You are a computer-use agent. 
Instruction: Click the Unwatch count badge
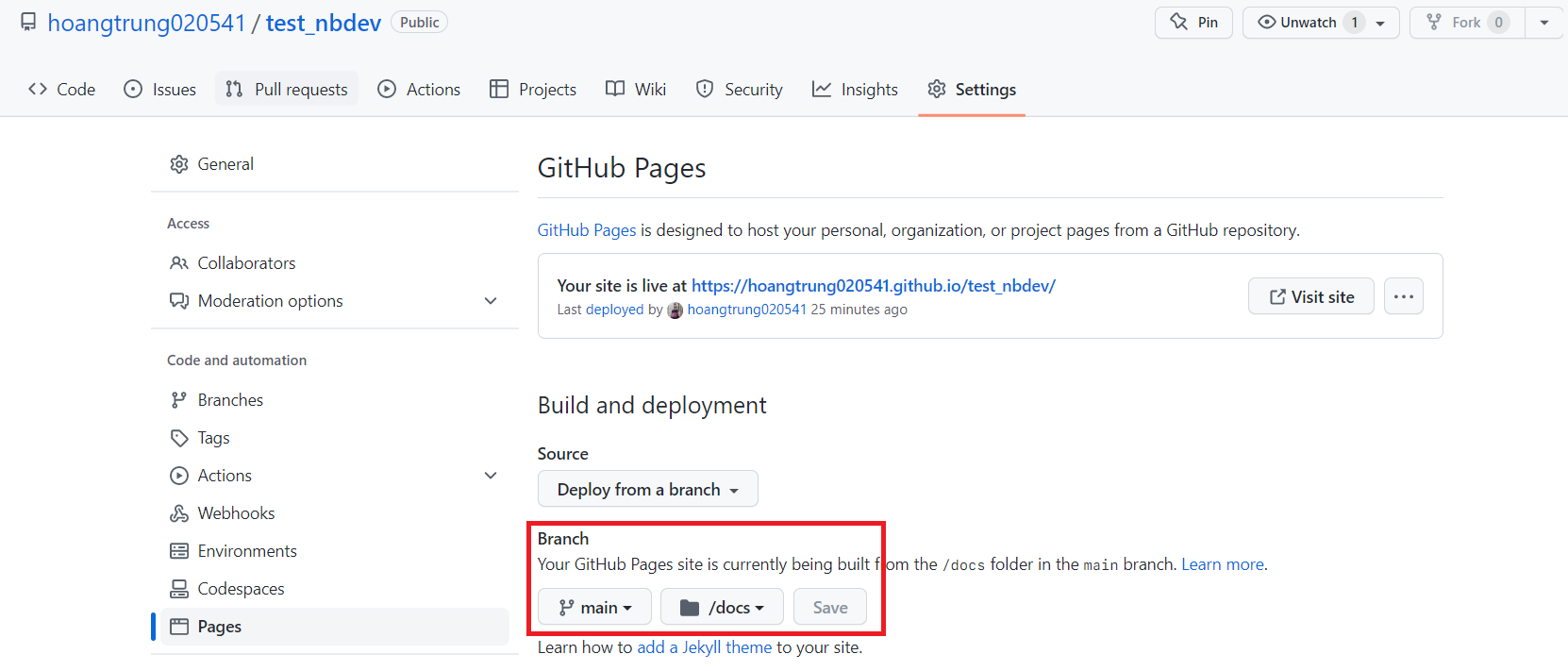click(1355, 23)
